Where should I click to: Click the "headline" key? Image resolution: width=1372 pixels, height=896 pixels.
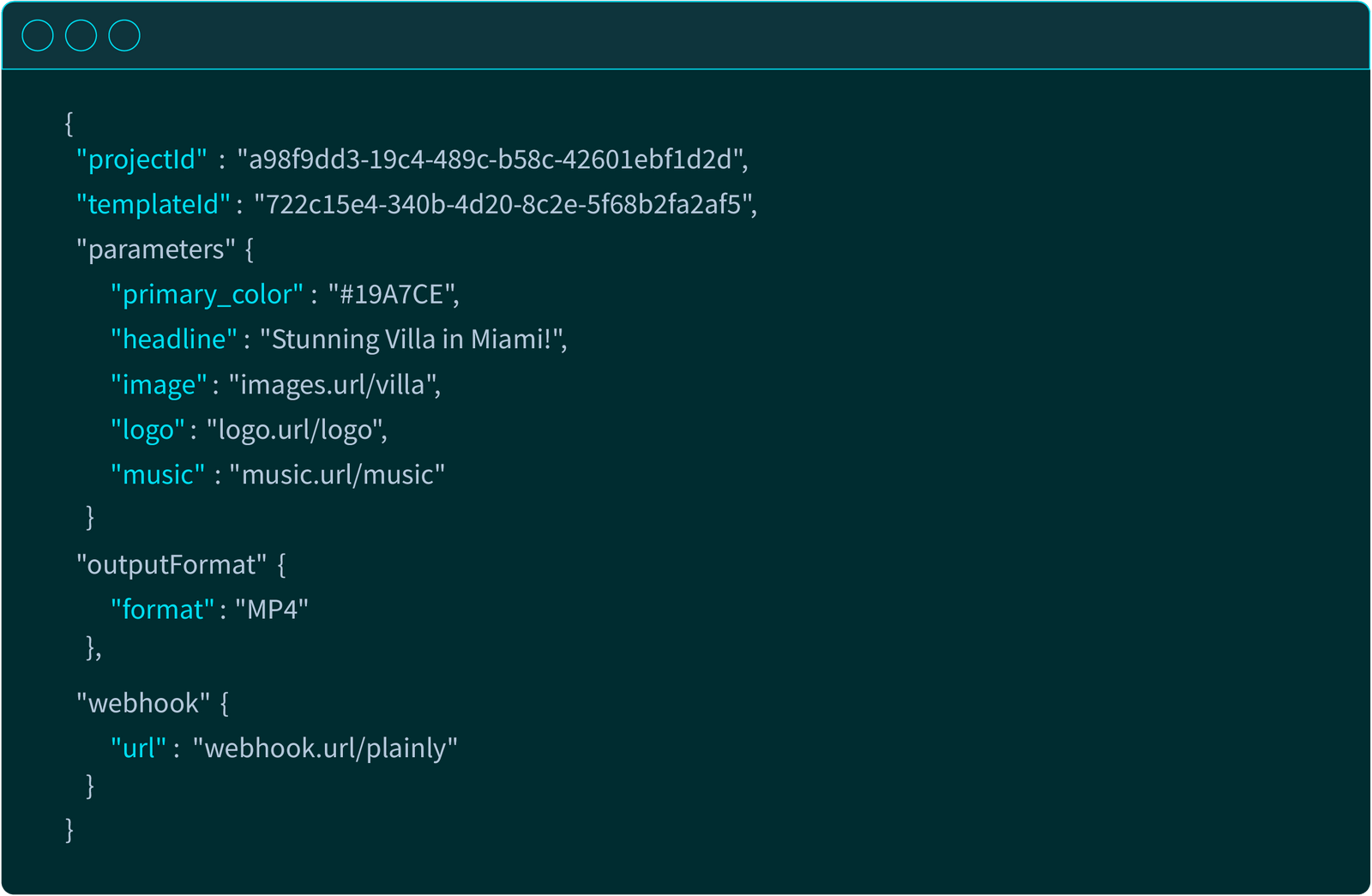pyautogui.click(x=174, y=340)
